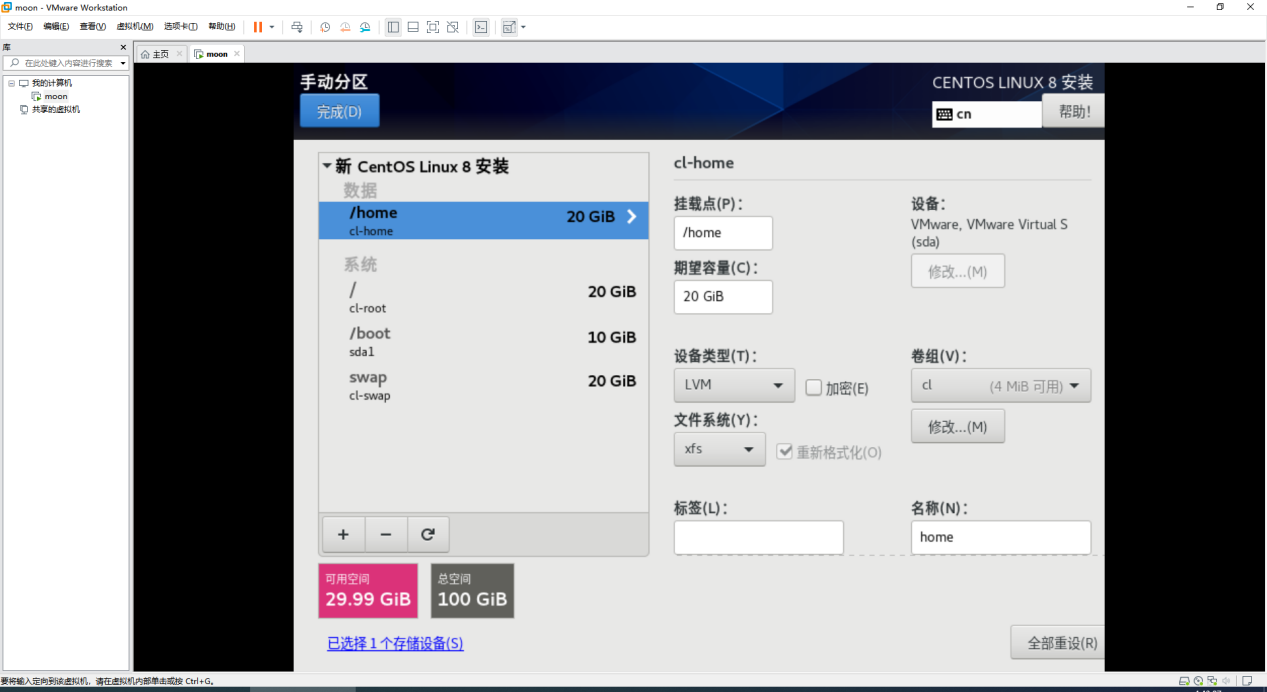1267x692 pixels.
Task: Click the 全部重设(R) button
Action: pyautogui.click(x=1060, y=643)
